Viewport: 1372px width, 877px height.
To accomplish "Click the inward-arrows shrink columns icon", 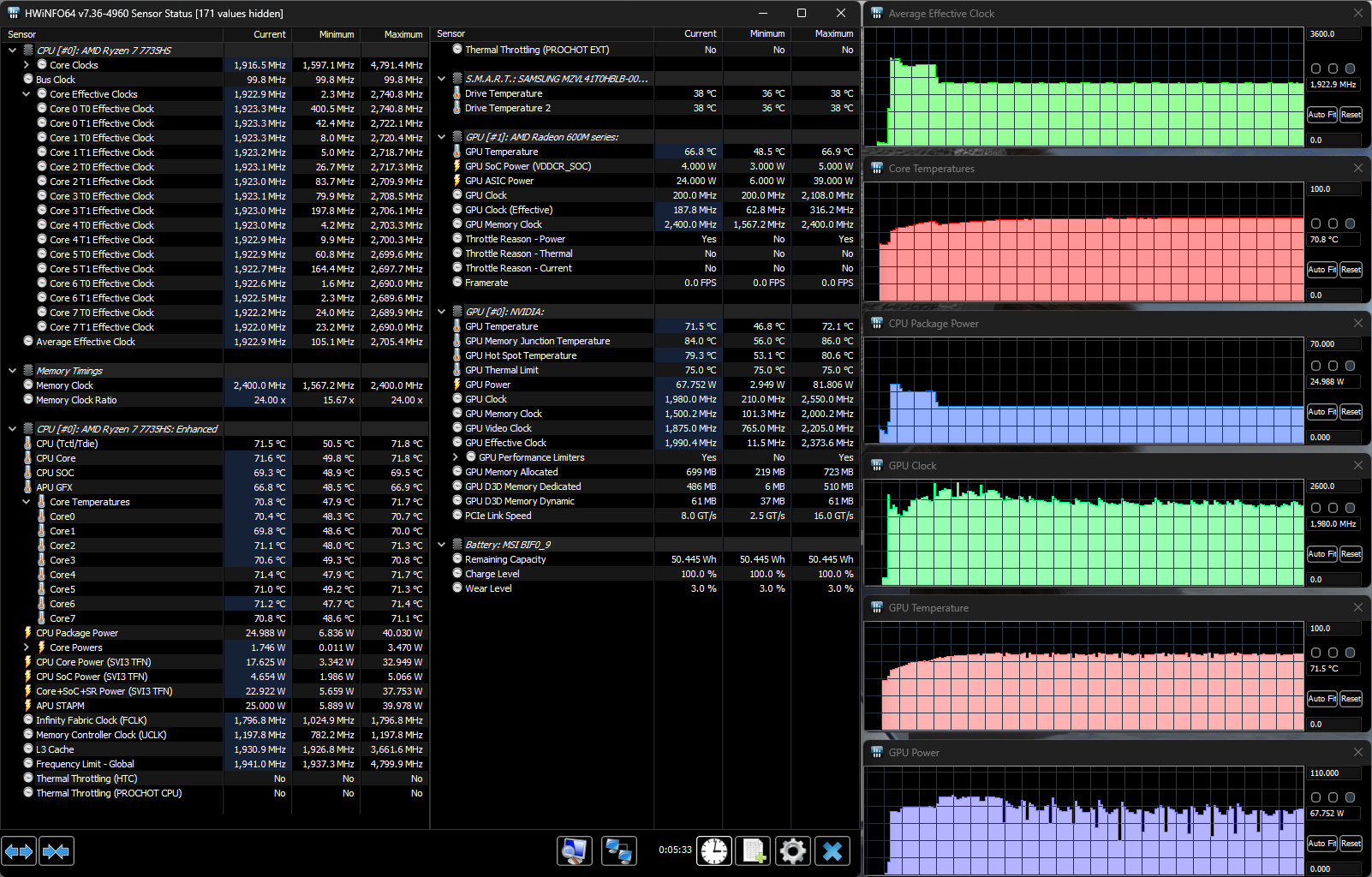I will (57, 851).
